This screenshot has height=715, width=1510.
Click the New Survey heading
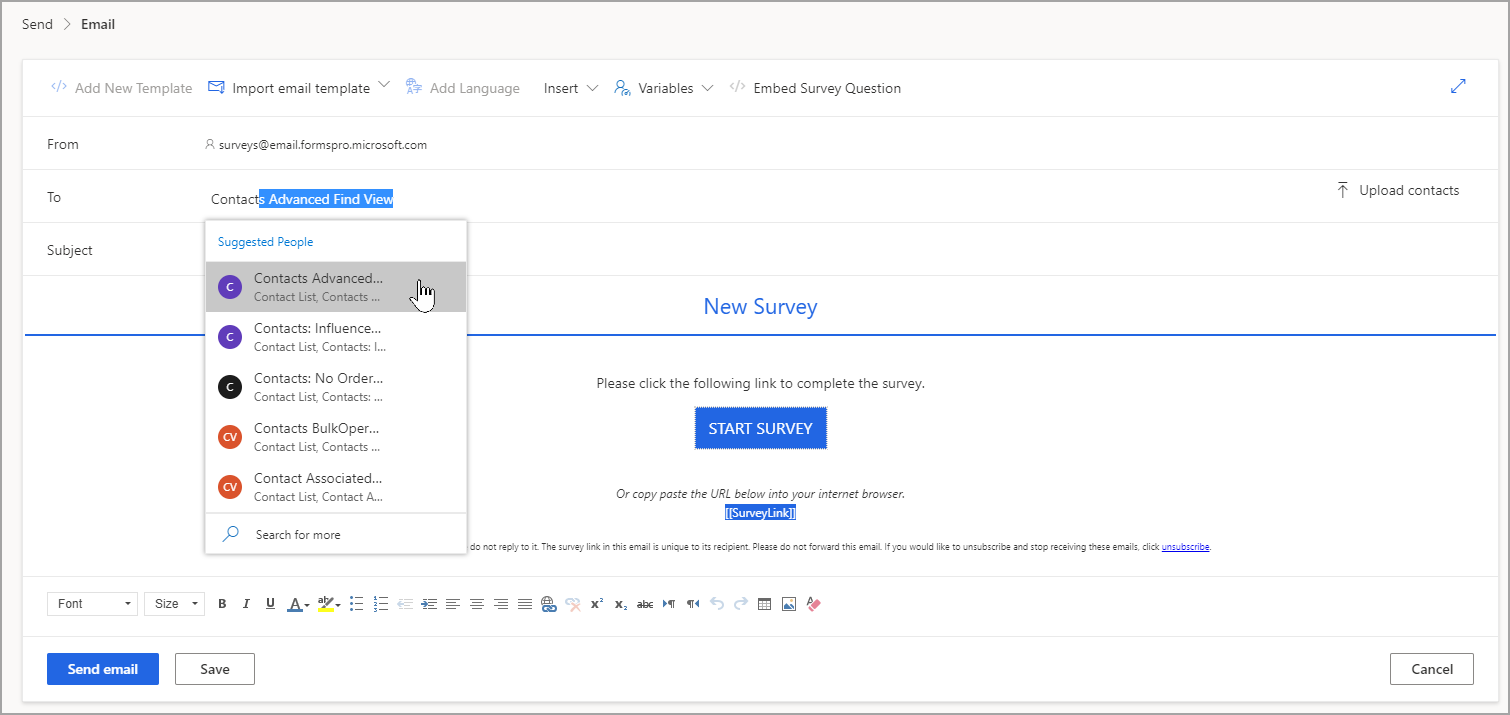tap(760, 306)
